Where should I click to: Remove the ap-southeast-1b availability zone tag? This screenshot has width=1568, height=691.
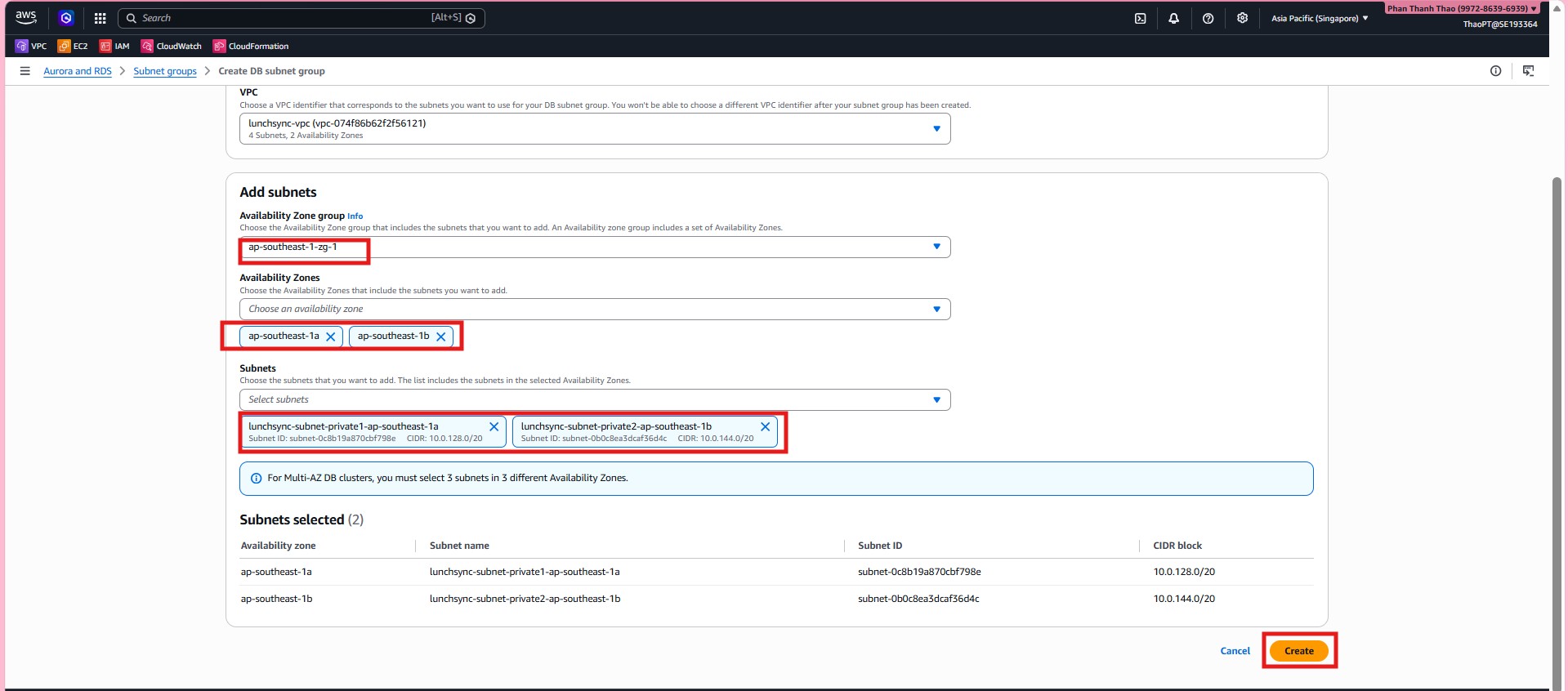[x=441, y=337]
